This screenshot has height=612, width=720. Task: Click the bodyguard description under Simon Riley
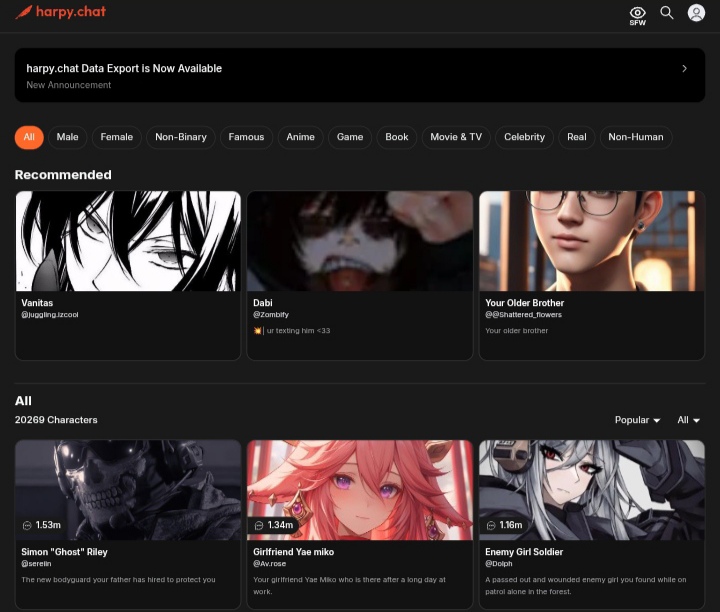[x=118, y=580]
